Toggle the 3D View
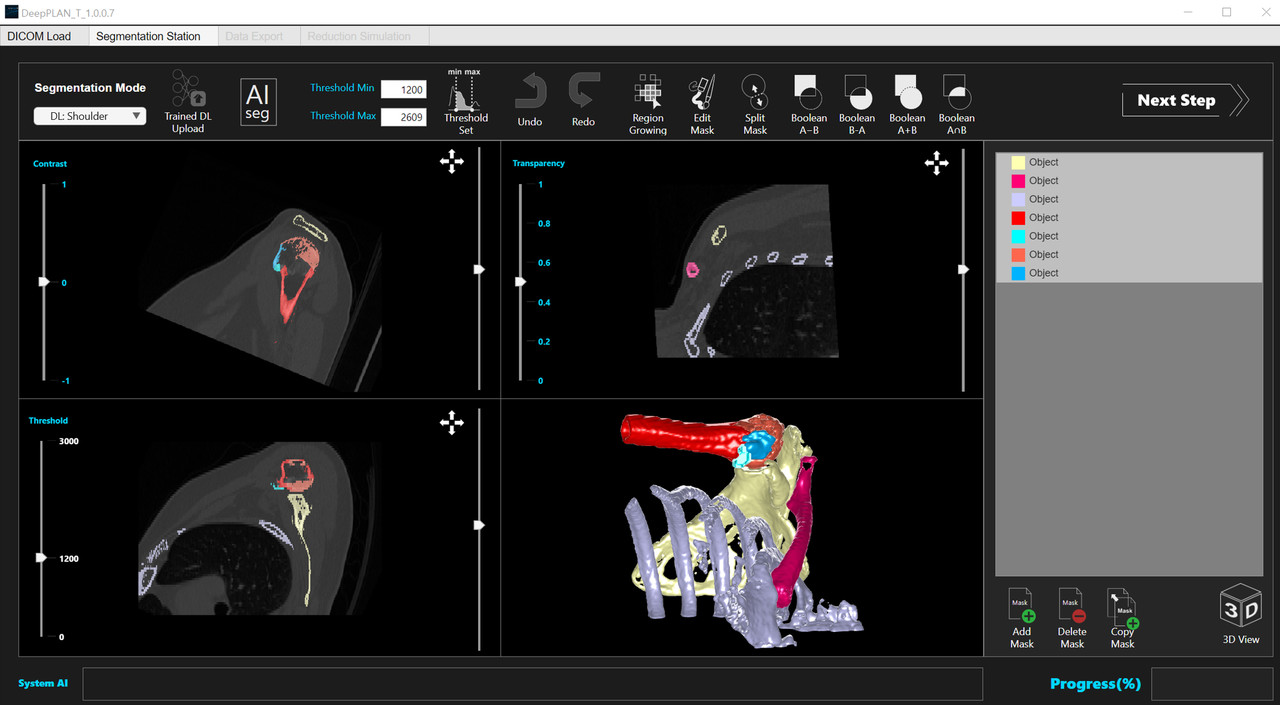Screen dimensions: 1280x705 pos(1240,613)
